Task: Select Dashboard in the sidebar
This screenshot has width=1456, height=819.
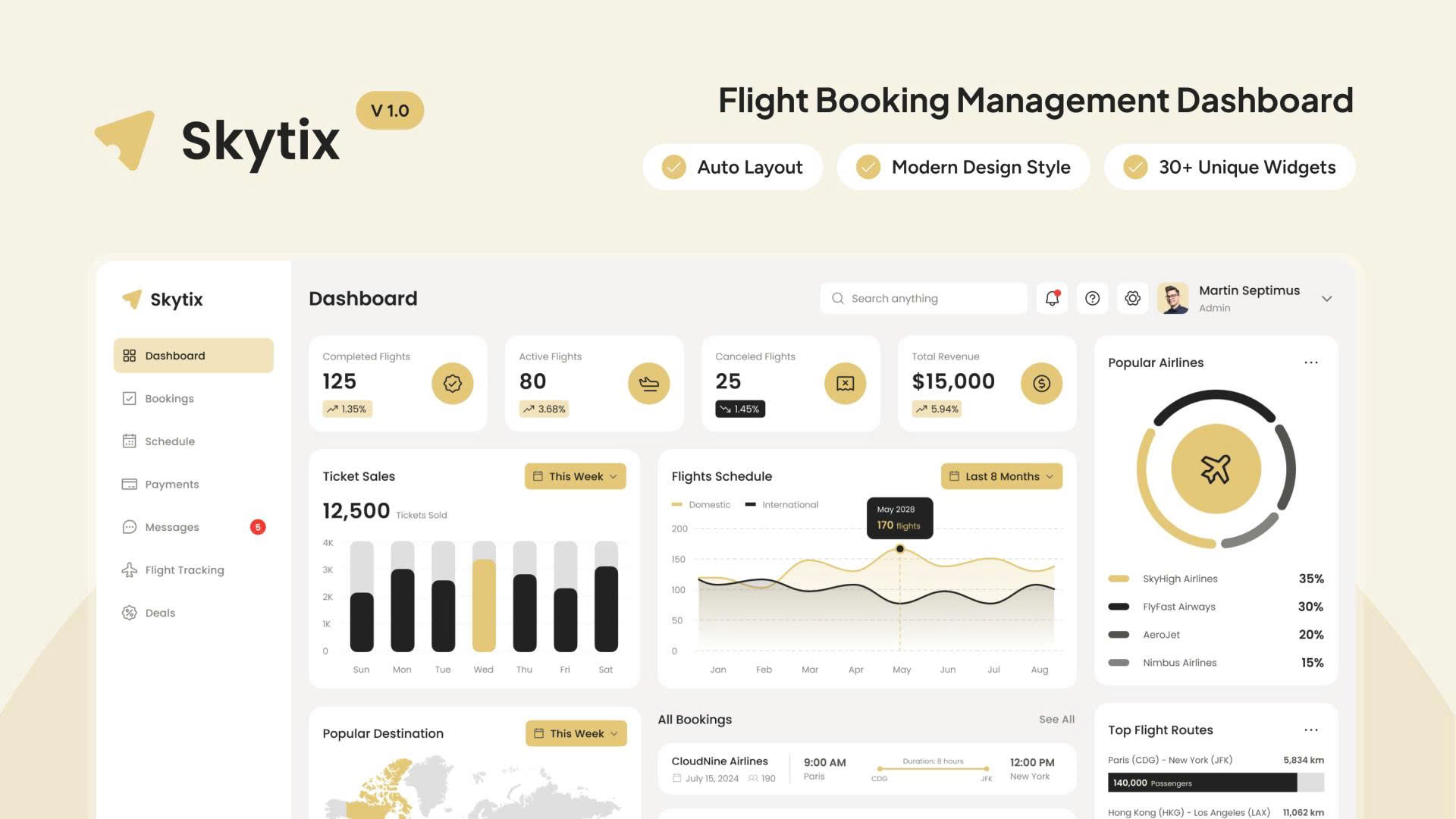Action: click(193, 356)
